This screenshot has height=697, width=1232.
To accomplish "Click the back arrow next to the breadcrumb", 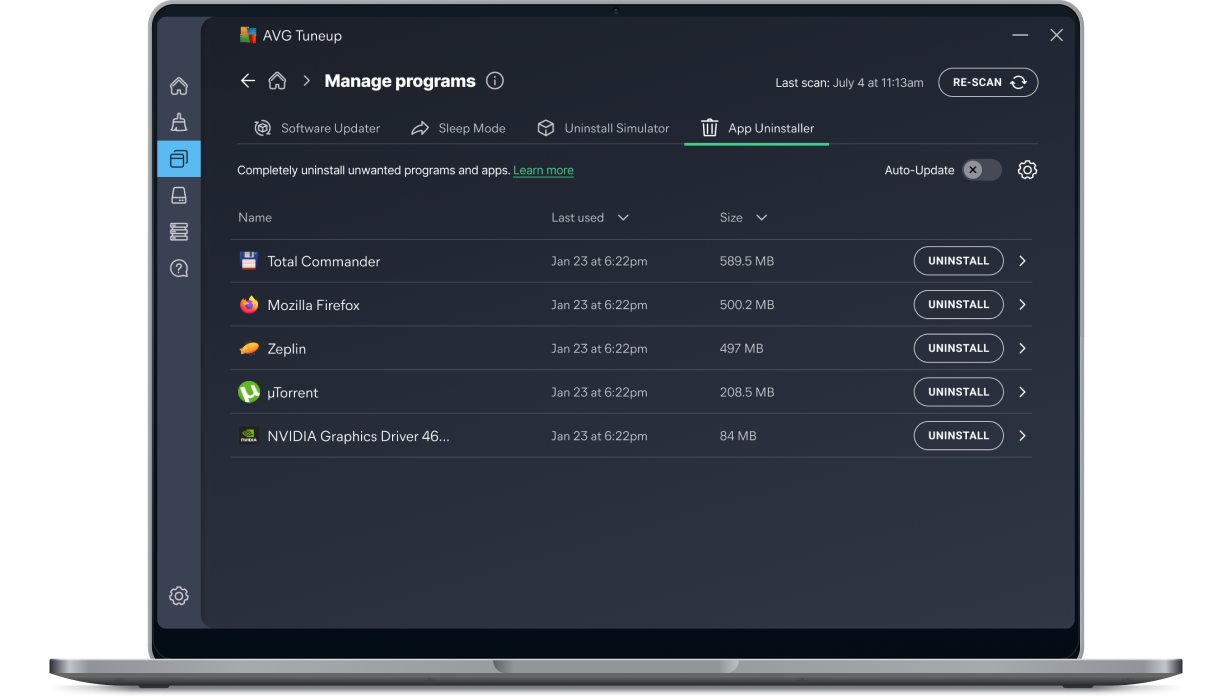I will click(248, 81).
